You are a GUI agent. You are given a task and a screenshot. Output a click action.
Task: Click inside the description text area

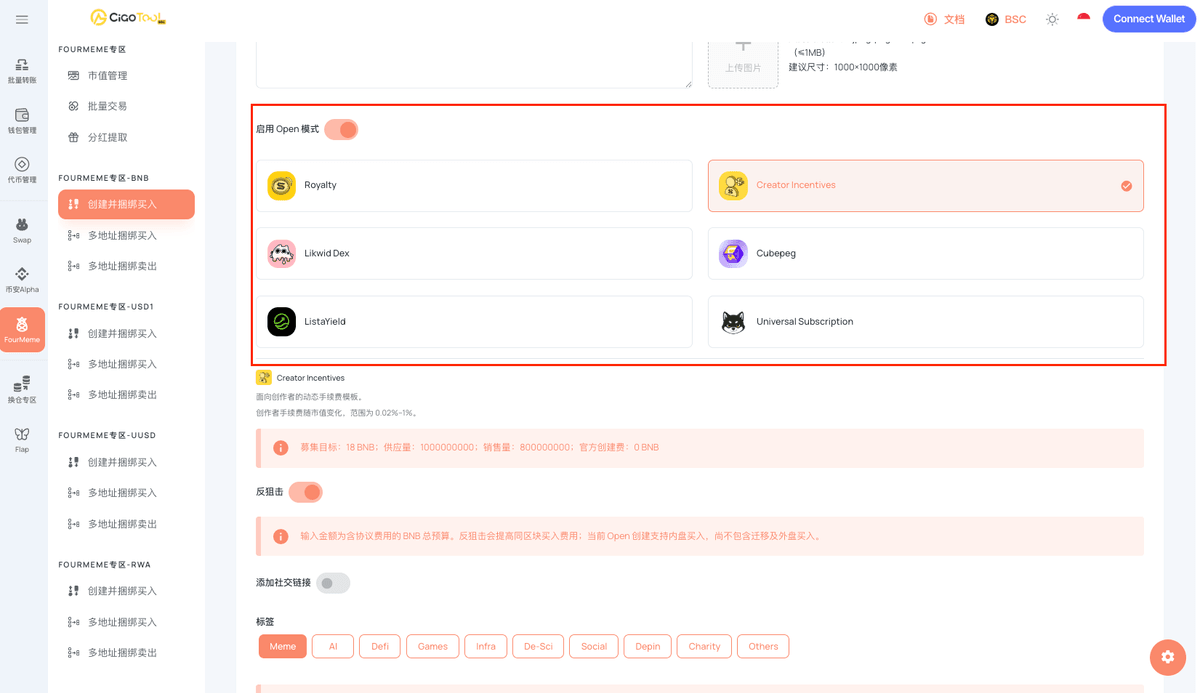click(474, 64)
